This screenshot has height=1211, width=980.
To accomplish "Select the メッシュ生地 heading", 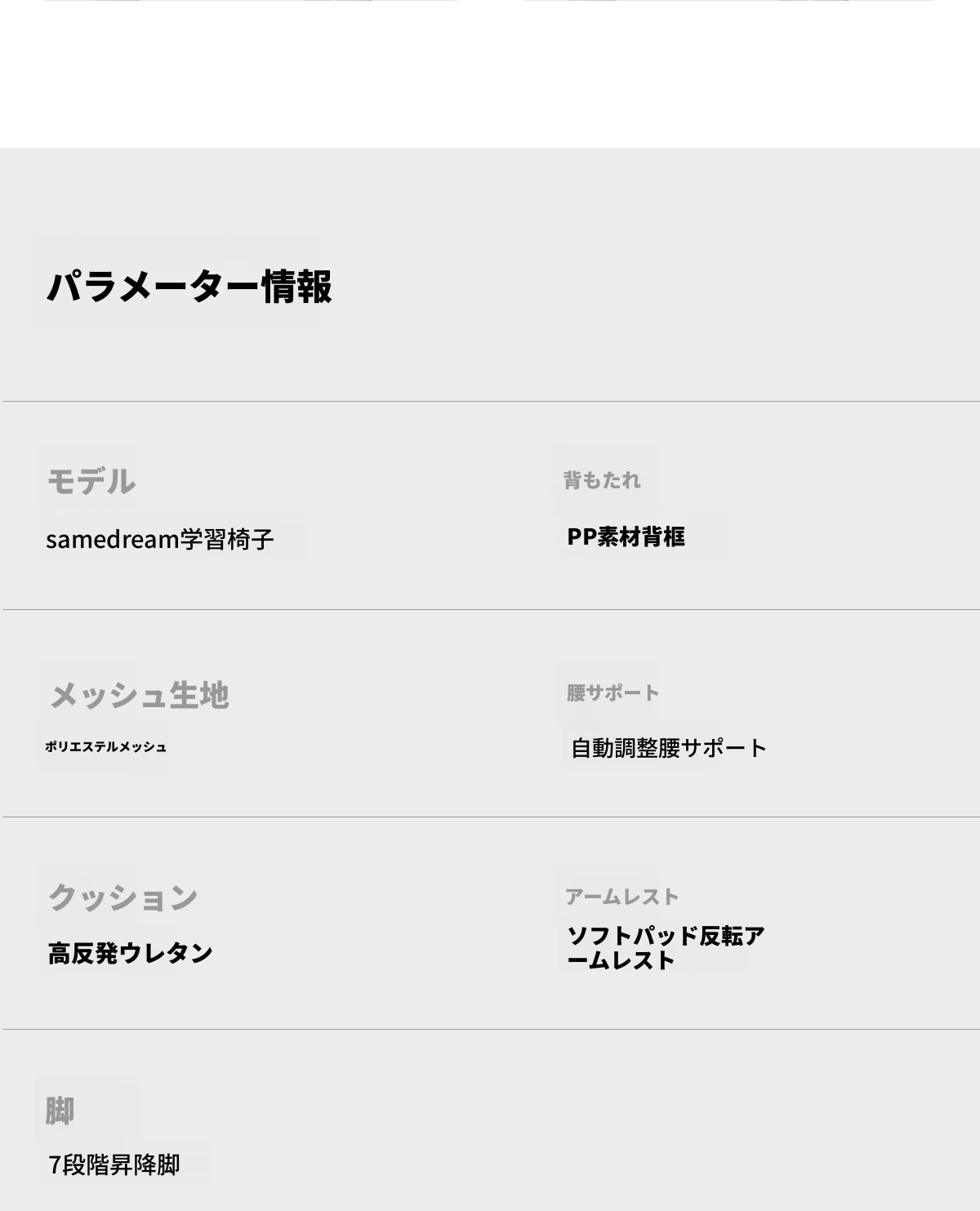I will tap(139, 695).
